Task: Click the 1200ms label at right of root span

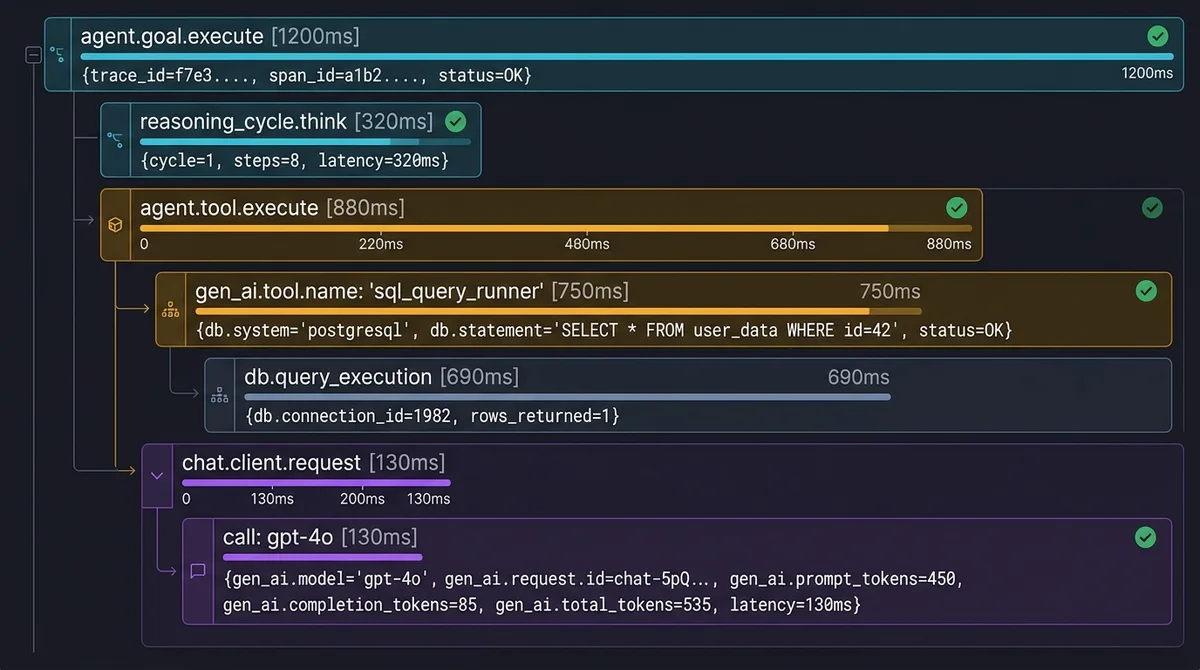Action: 1147,73
